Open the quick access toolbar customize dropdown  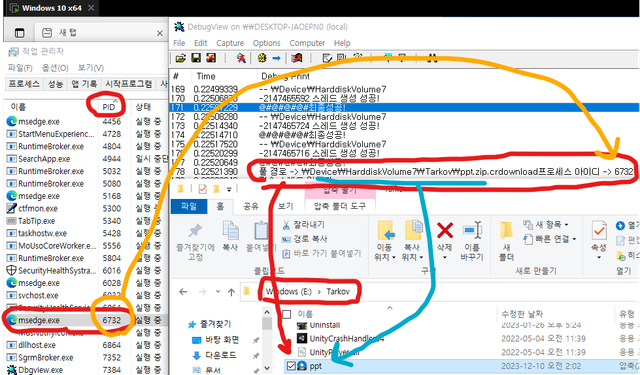pos(229,189)
